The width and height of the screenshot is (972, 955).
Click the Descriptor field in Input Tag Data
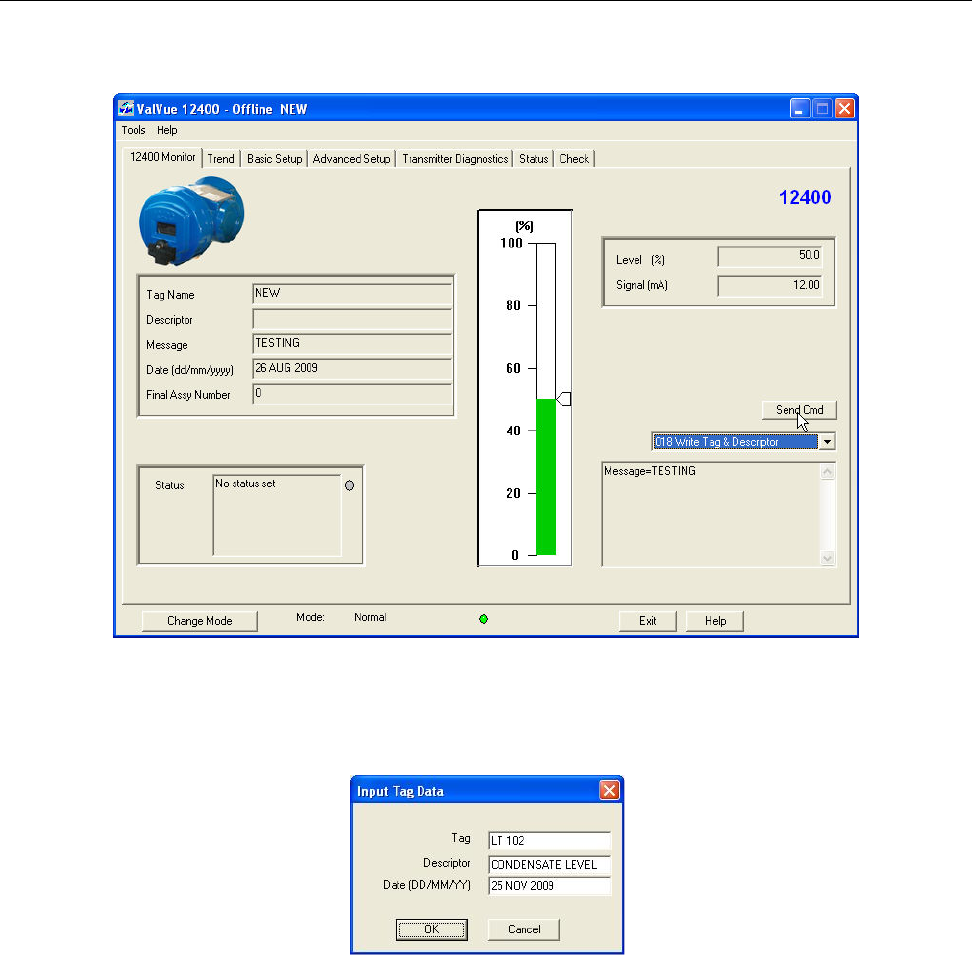click(x=549, y=865)
